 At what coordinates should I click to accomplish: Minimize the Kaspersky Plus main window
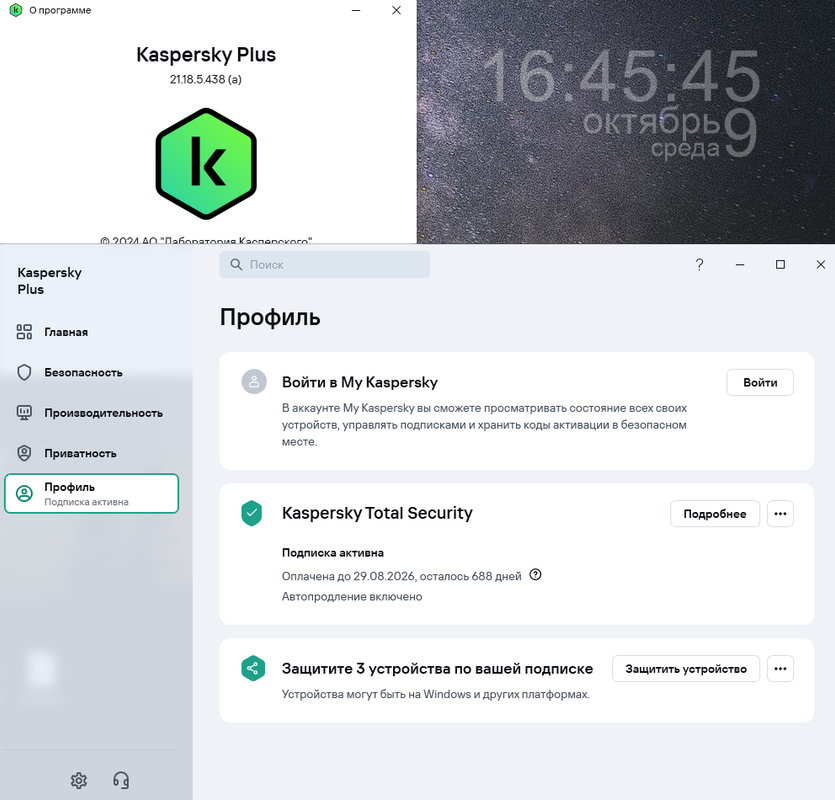click(x=740, y=265)
